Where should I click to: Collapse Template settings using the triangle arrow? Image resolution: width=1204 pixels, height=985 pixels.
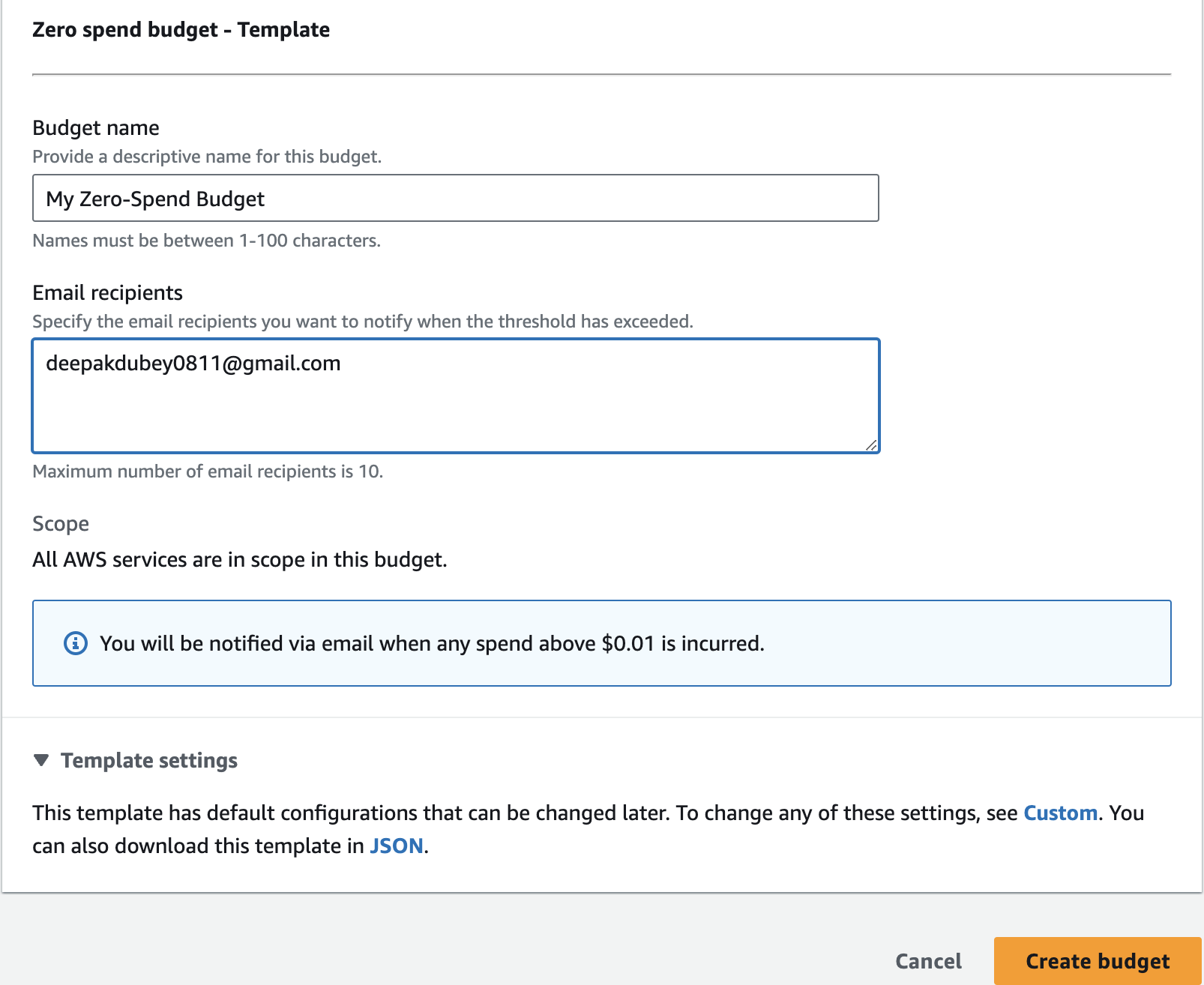(42, 760)
